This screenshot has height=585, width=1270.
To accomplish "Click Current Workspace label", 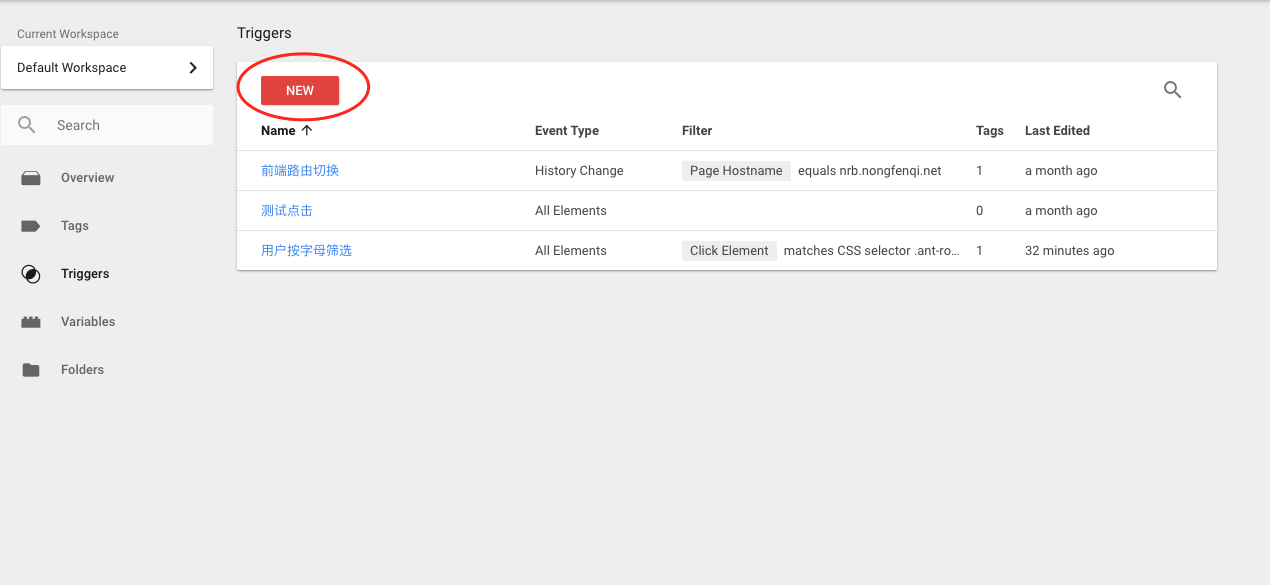I will [x=68, y=34].
